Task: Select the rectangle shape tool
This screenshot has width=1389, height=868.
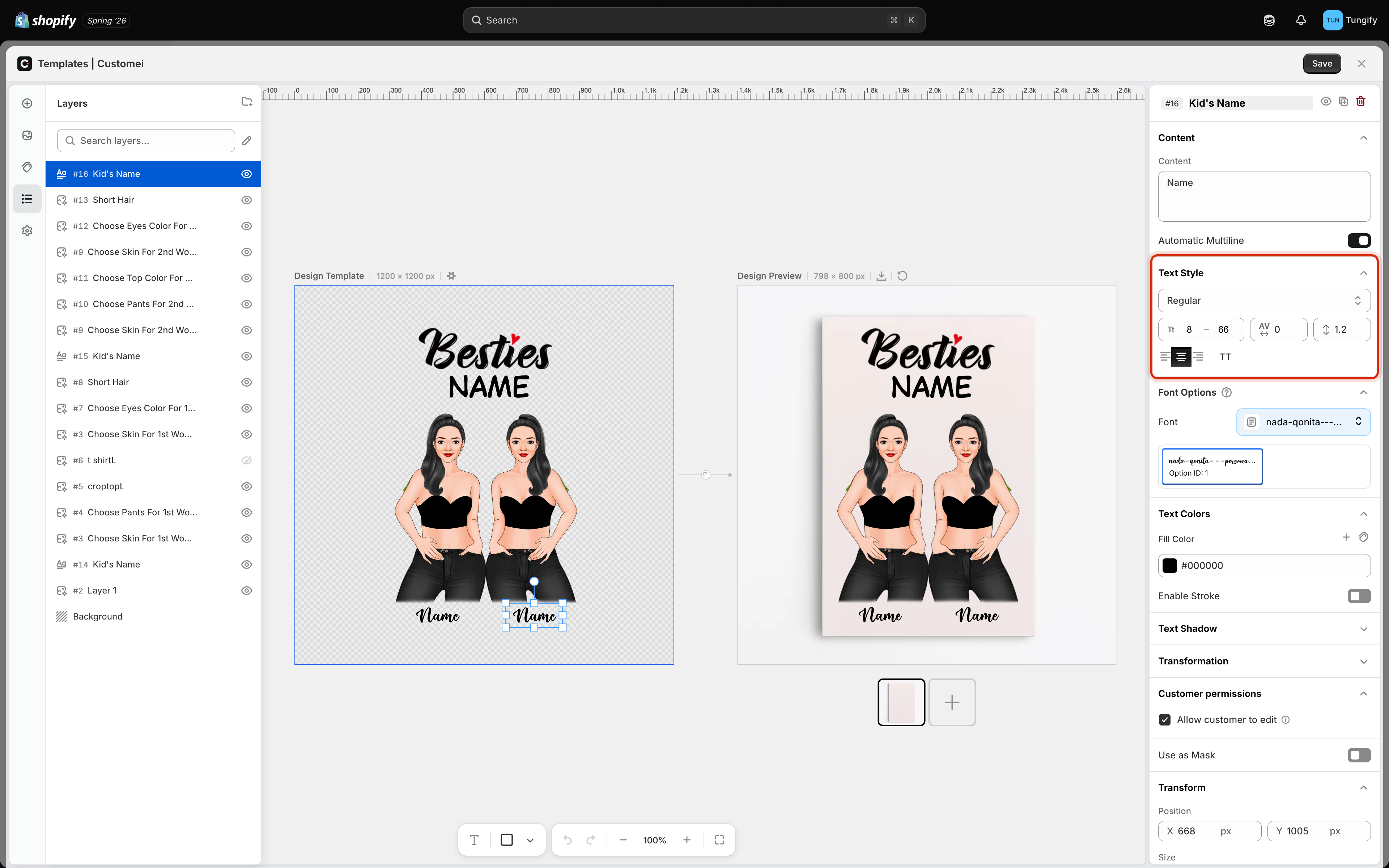Action: [507, 840]
